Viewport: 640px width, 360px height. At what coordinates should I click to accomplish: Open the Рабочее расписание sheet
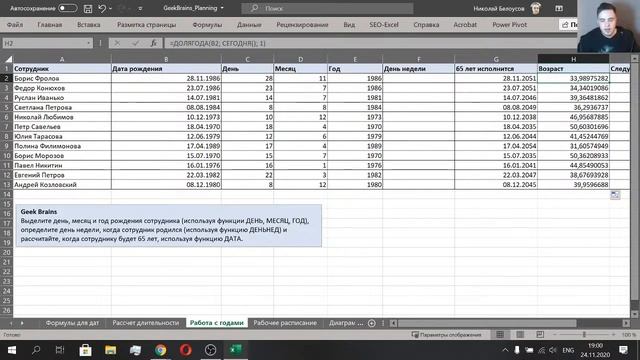tap(285, 323)
